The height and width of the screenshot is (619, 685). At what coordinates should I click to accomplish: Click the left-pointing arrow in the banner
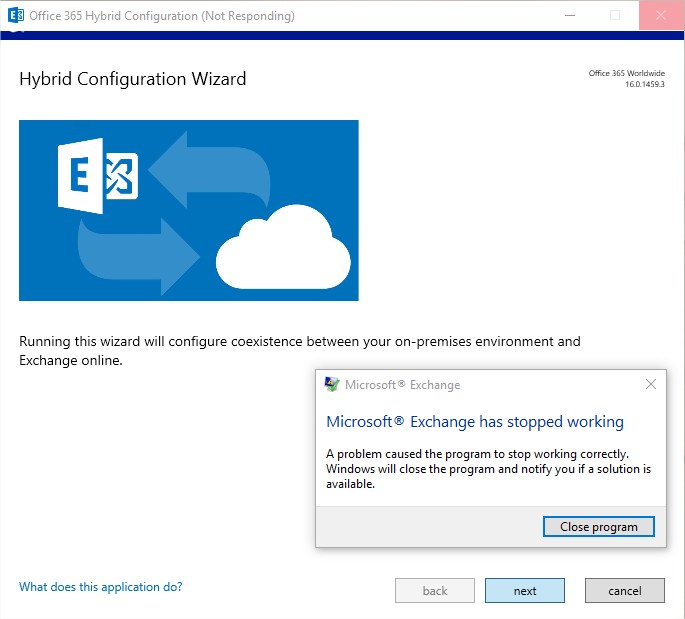pyautogui.click(x=209, y=169)
